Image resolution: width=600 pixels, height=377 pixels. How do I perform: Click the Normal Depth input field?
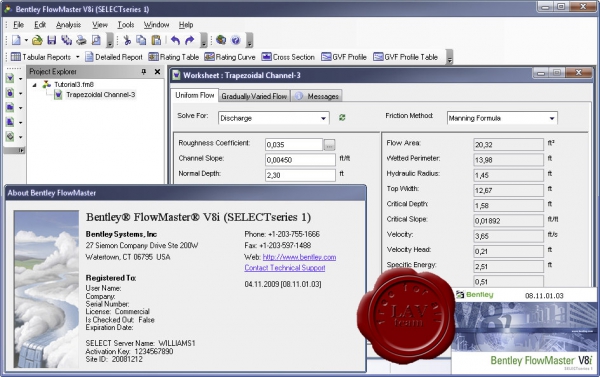pyautogui.click(x=300, y=175)
